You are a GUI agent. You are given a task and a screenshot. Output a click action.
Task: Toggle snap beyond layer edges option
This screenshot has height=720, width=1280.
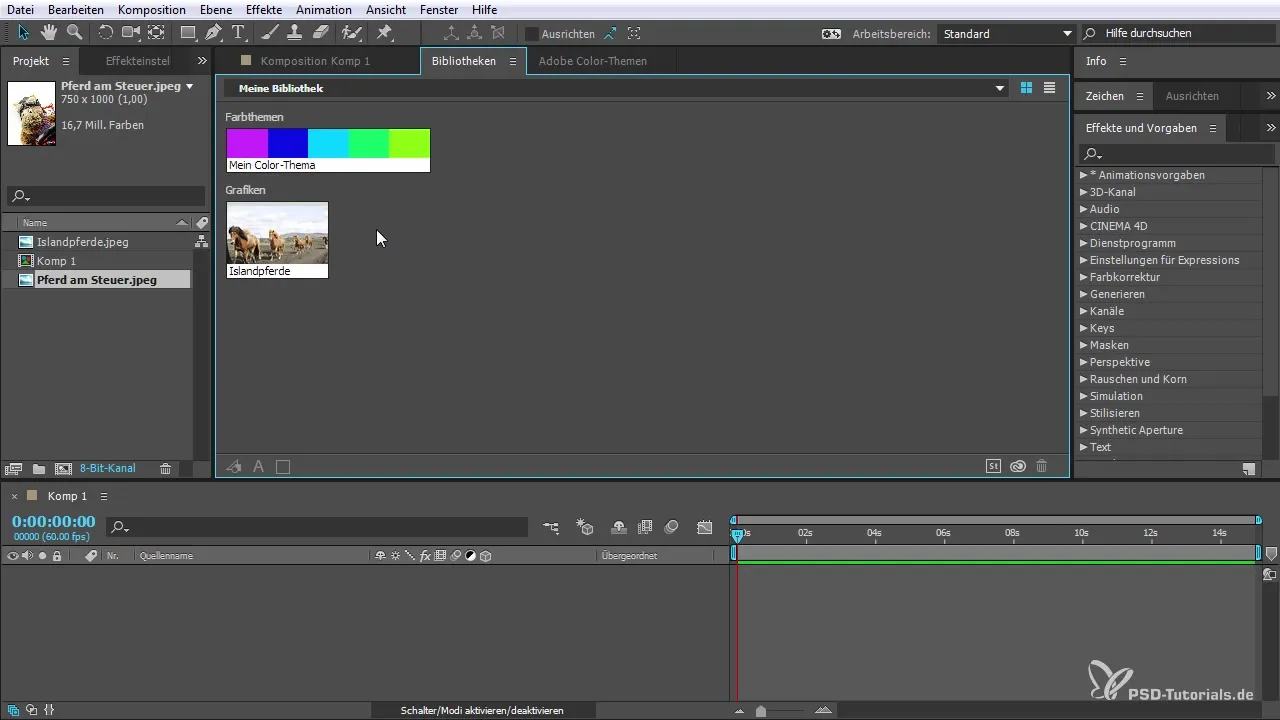pyautogui.click(x=609, y=33)
